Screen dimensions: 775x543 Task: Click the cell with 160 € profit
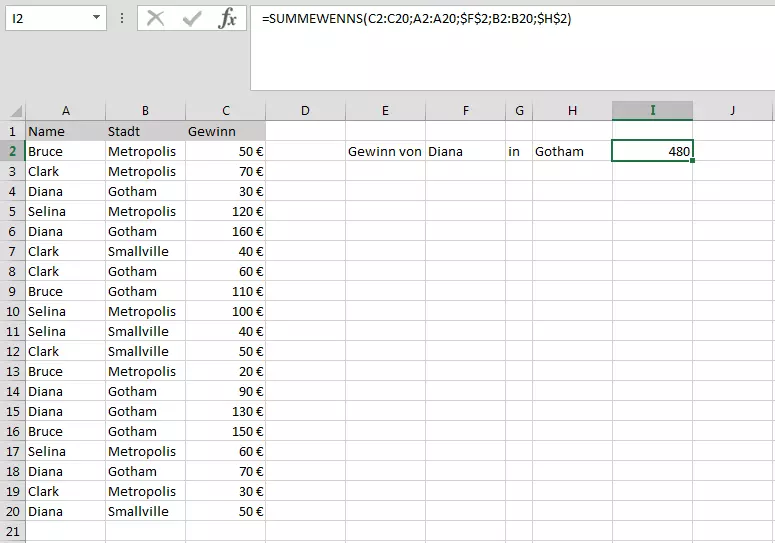(x=226, y=231)
